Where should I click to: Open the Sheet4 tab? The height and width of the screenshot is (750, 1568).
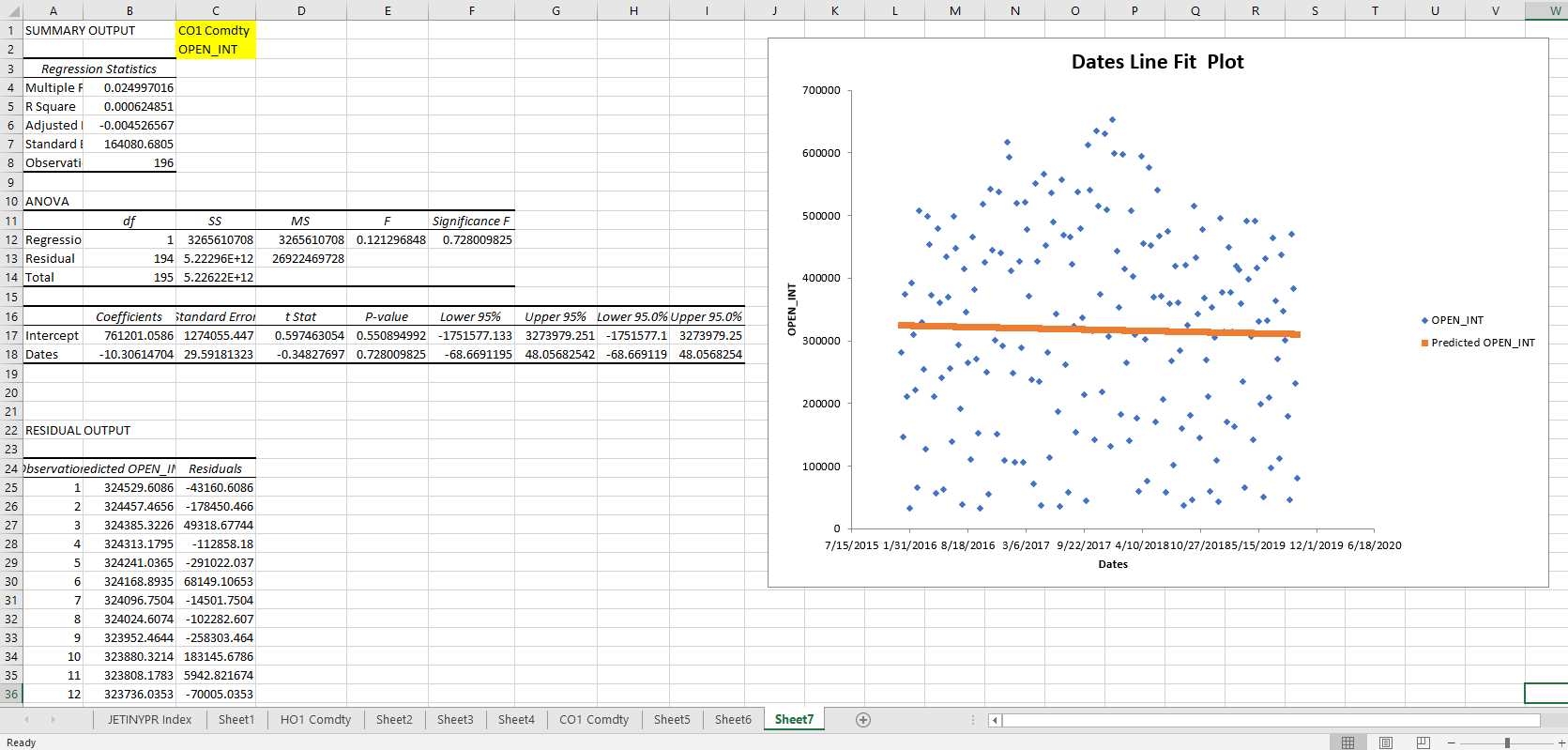[516, 720]
